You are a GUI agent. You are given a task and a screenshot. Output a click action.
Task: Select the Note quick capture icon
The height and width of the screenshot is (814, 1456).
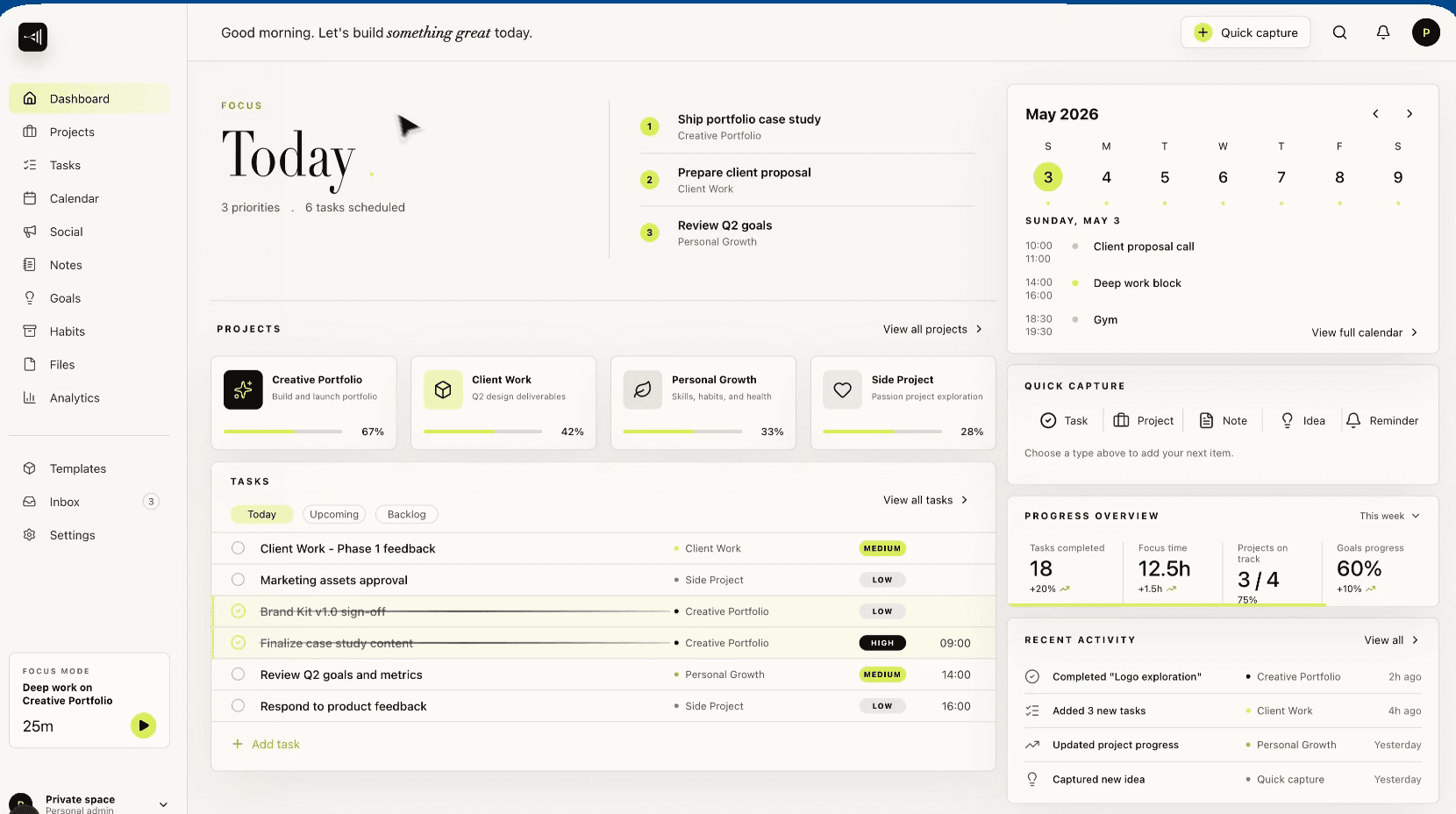[1206, 420]
